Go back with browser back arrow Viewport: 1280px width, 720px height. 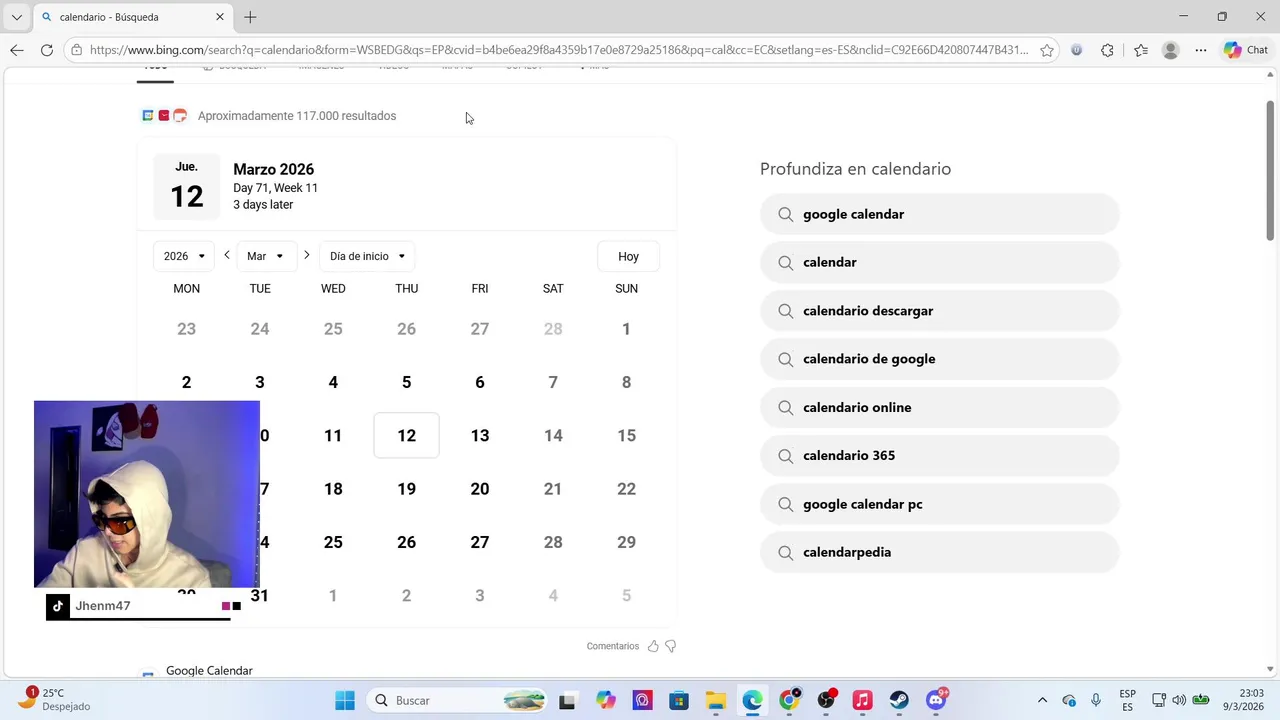[17, 50]
